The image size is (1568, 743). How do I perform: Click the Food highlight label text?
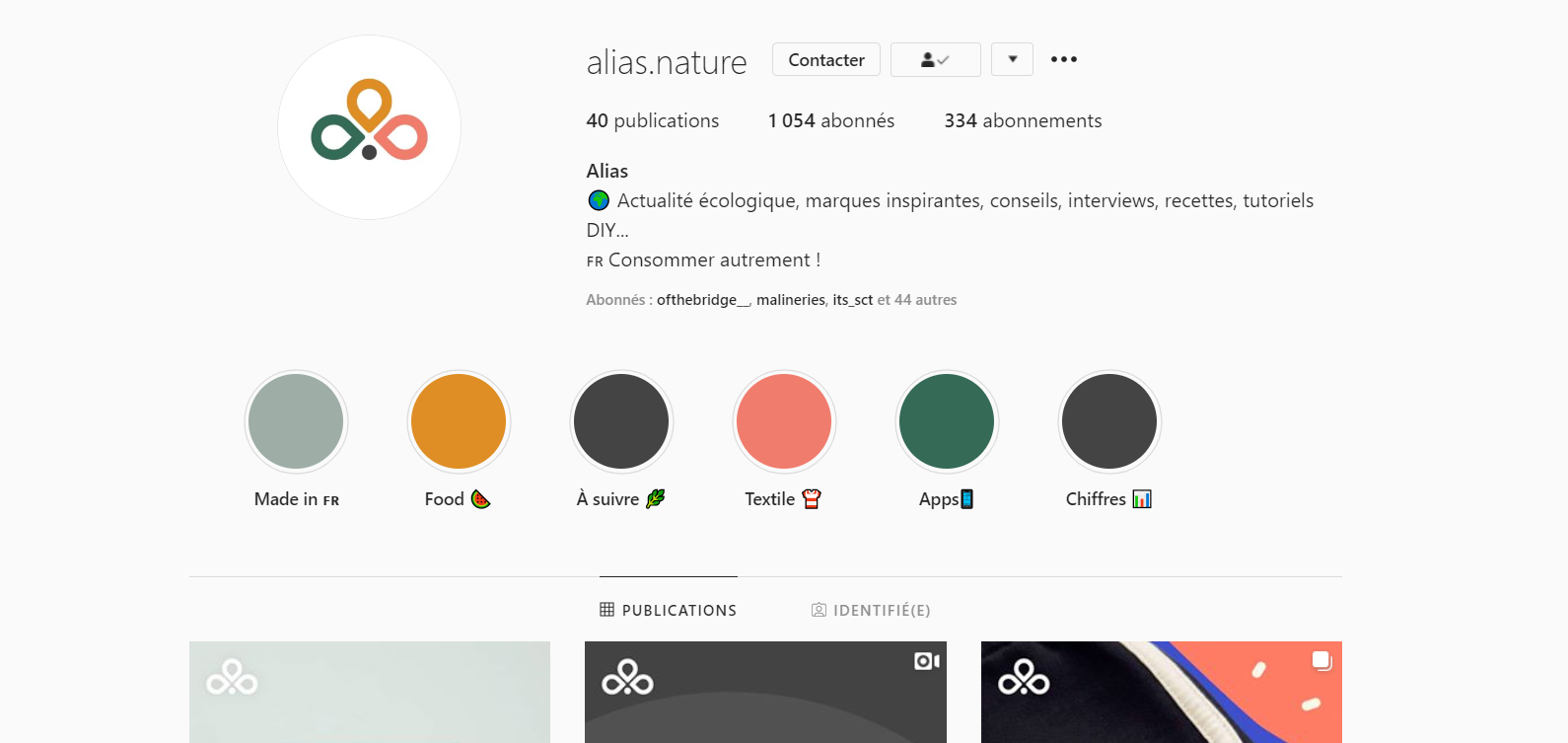458,499
